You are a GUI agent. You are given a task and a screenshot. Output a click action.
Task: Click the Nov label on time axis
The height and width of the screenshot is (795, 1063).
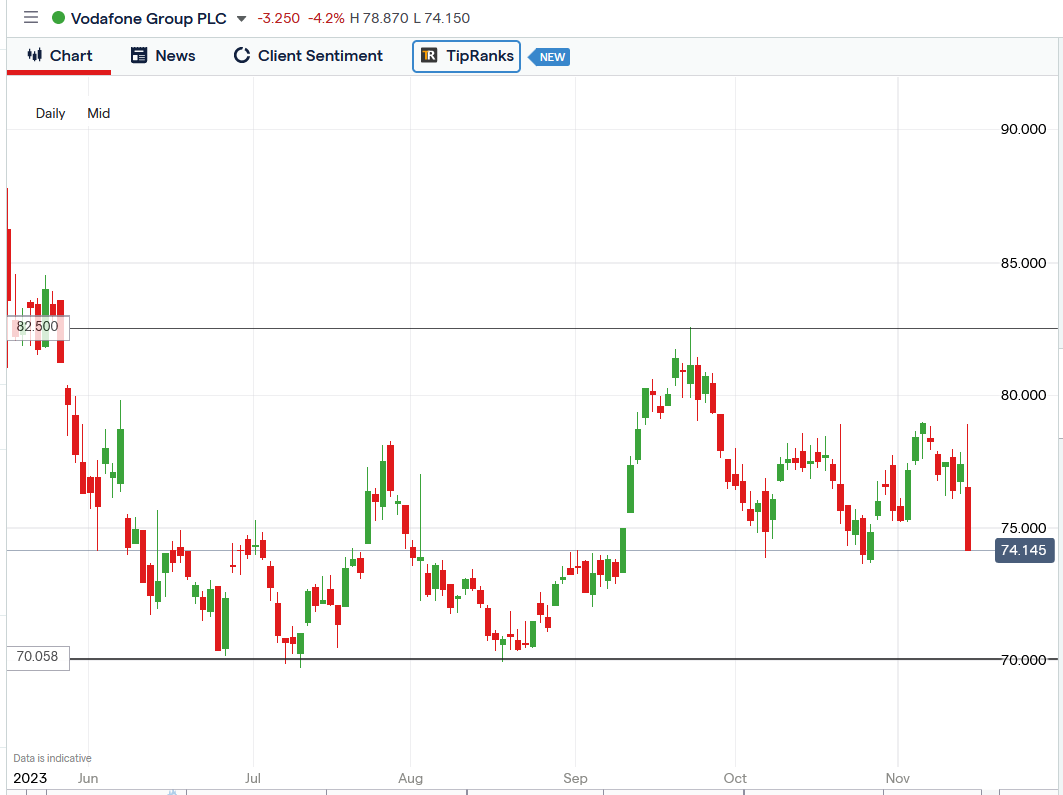pyautogui.click(x=898, y=778)
